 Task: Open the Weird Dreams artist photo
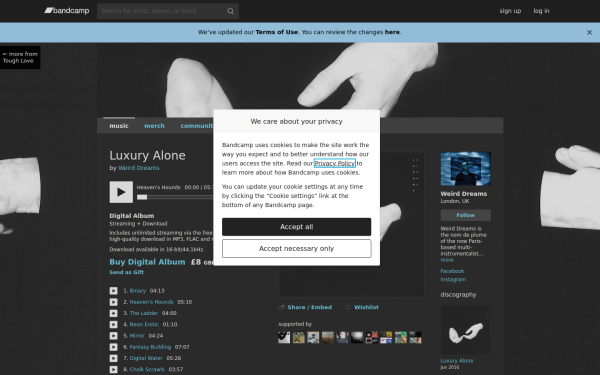coord(466,169)
